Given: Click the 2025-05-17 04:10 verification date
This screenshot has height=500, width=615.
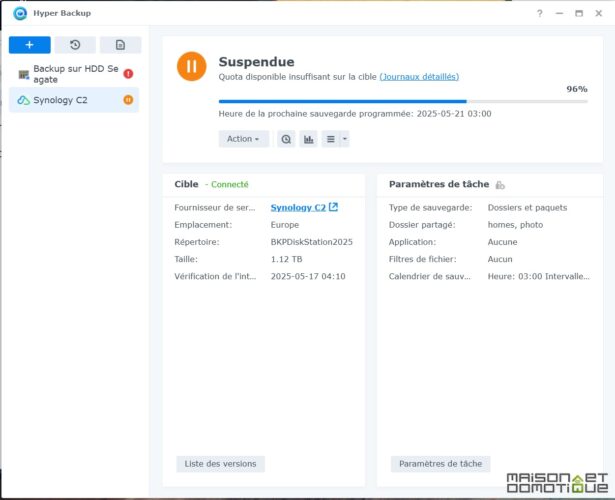Looking at the screenshot, I should [x=308, y=276].
